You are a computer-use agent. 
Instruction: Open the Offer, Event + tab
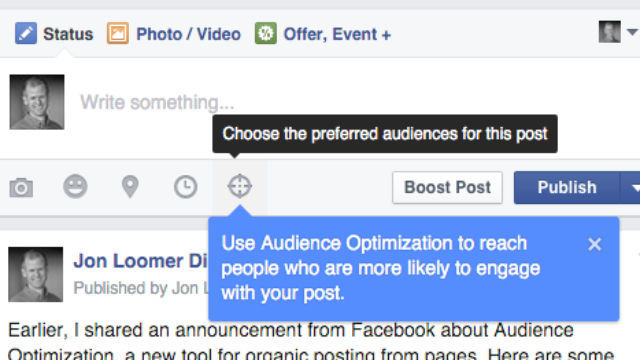click(x=337, y=34)
